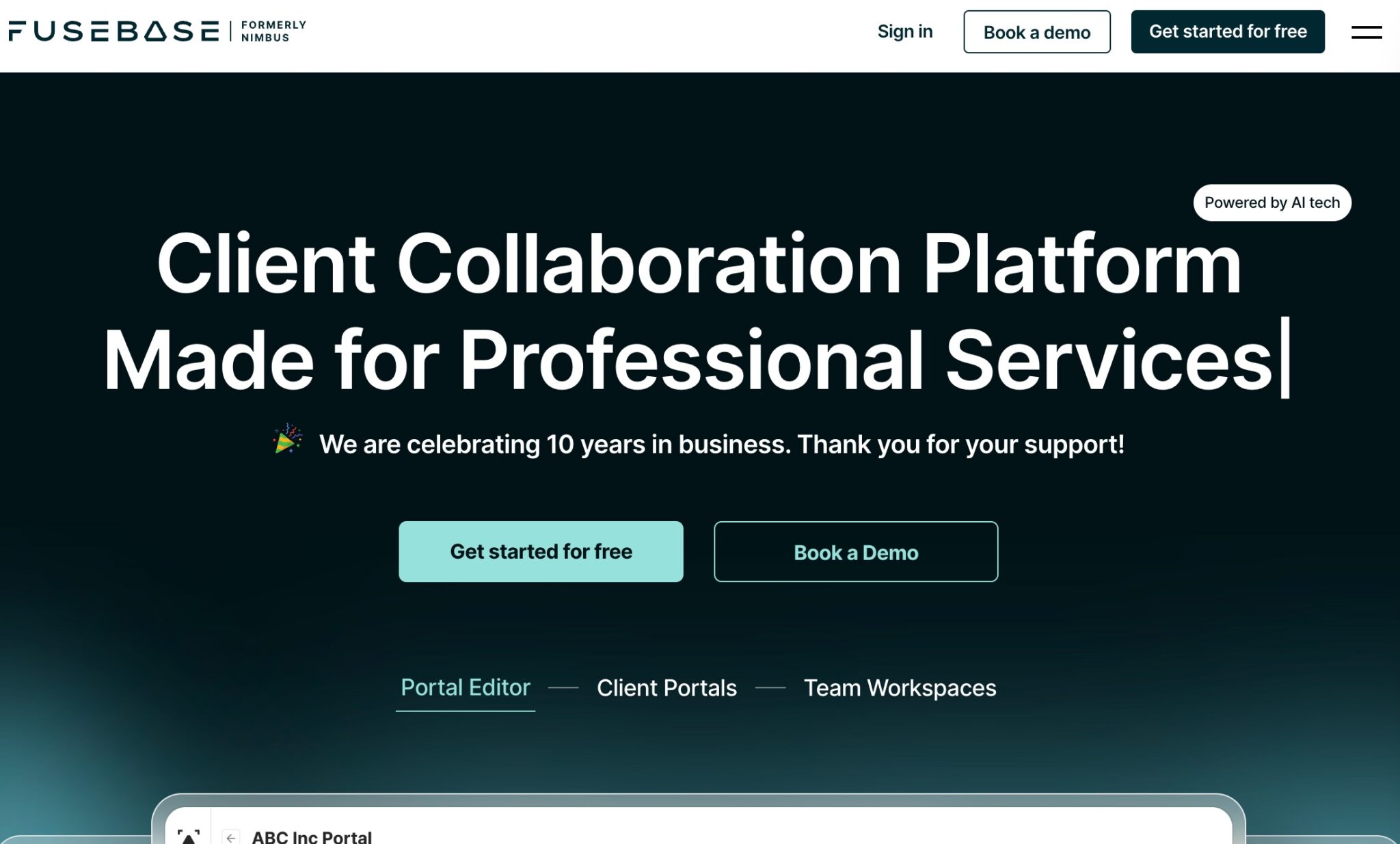
Task: Switch to the Client Portals tab
Action: point(667,687)
